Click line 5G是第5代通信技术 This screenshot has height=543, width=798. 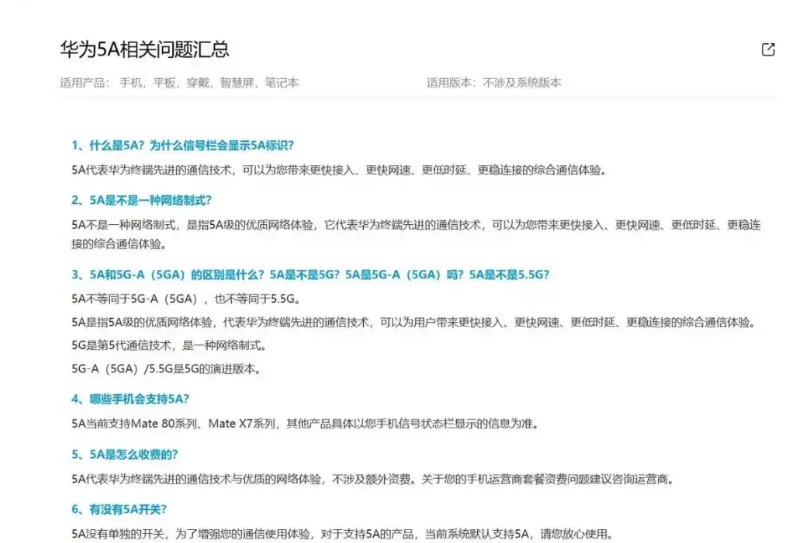coord(169,346)
